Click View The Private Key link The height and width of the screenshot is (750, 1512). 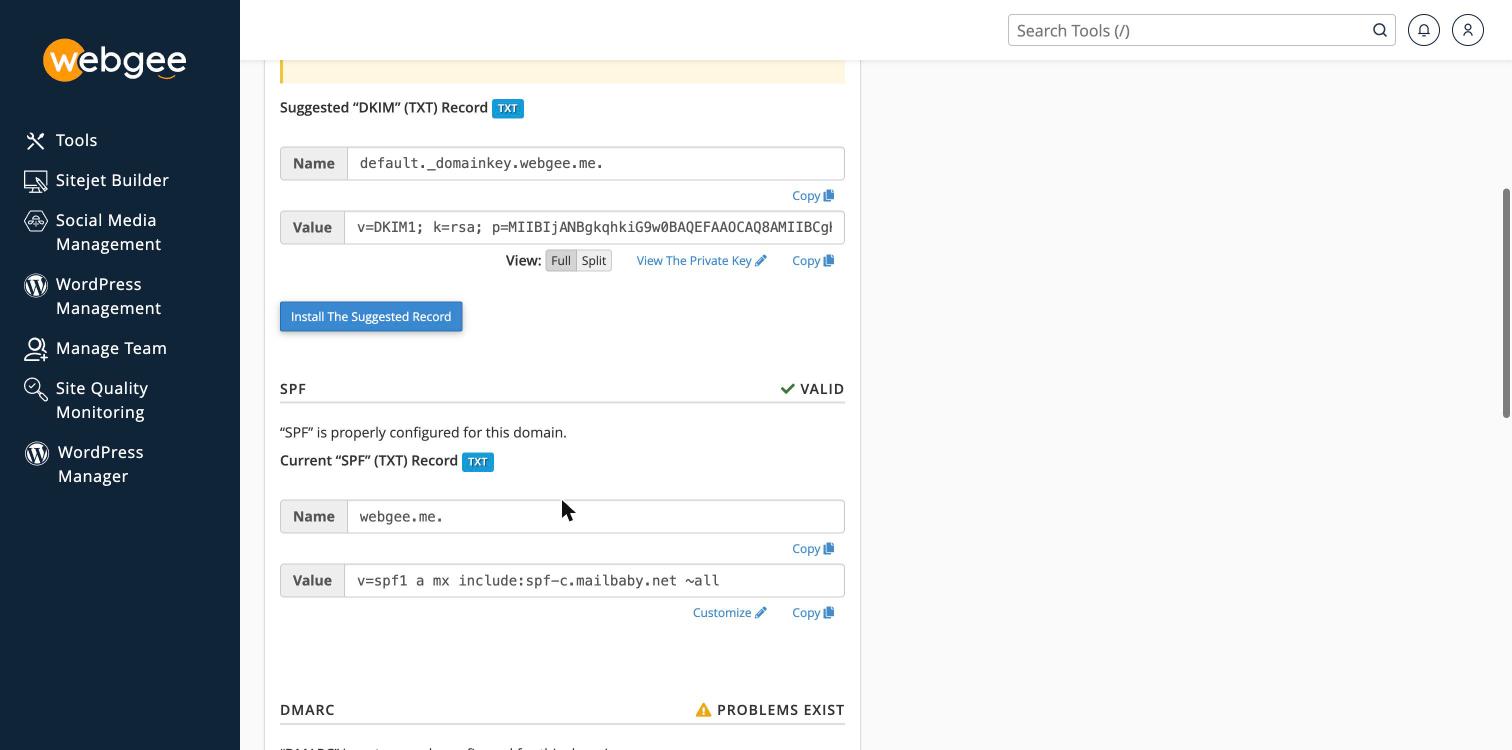point(701,260)
